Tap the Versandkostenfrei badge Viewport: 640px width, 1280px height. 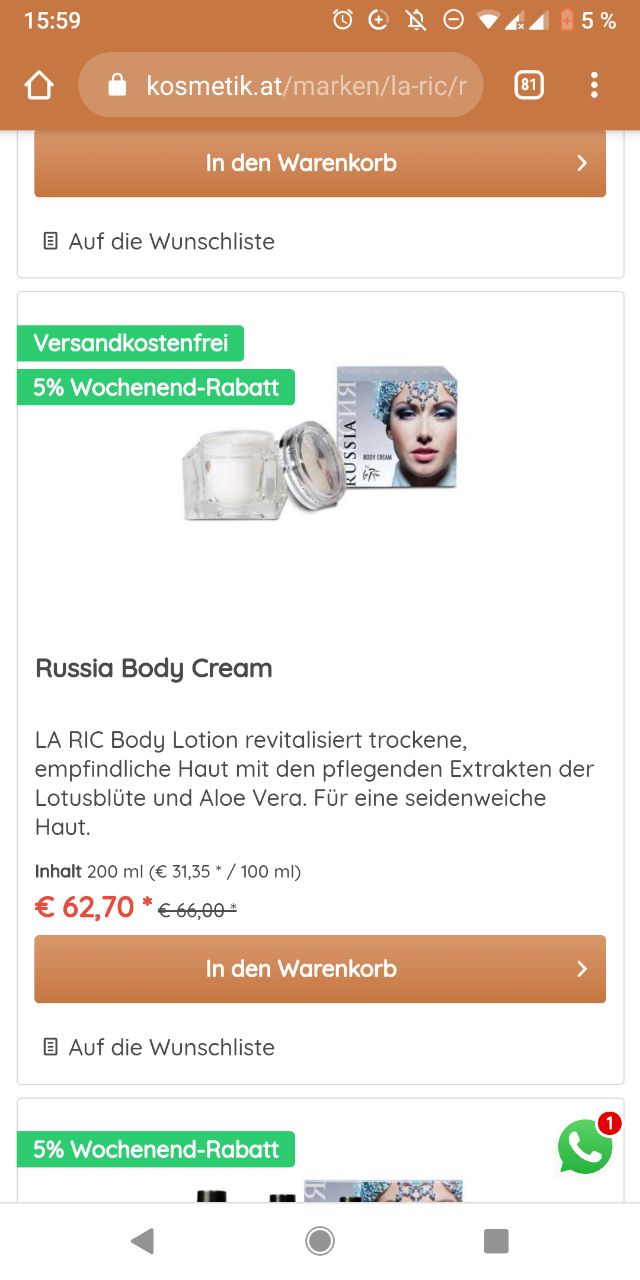[x=130, y=343]
